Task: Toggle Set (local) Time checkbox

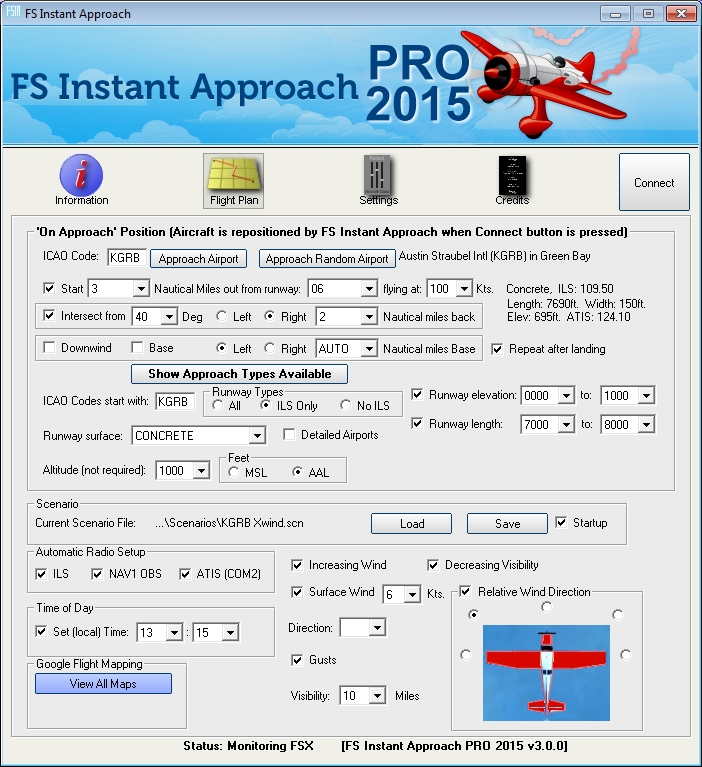Action: [x=42, y=631]
